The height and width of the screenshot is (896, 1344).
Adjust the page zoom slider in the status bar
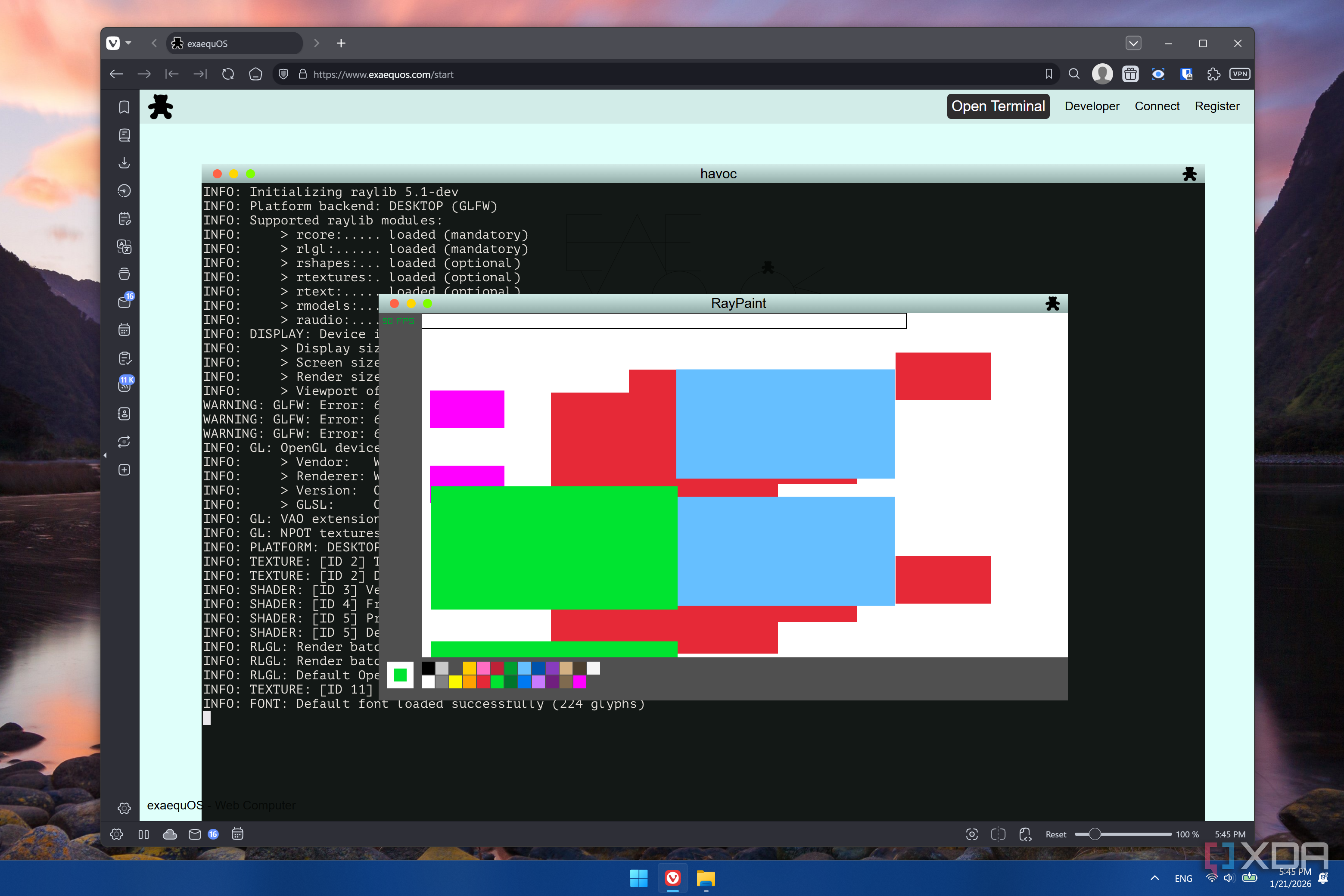(x=1123, y=834)
